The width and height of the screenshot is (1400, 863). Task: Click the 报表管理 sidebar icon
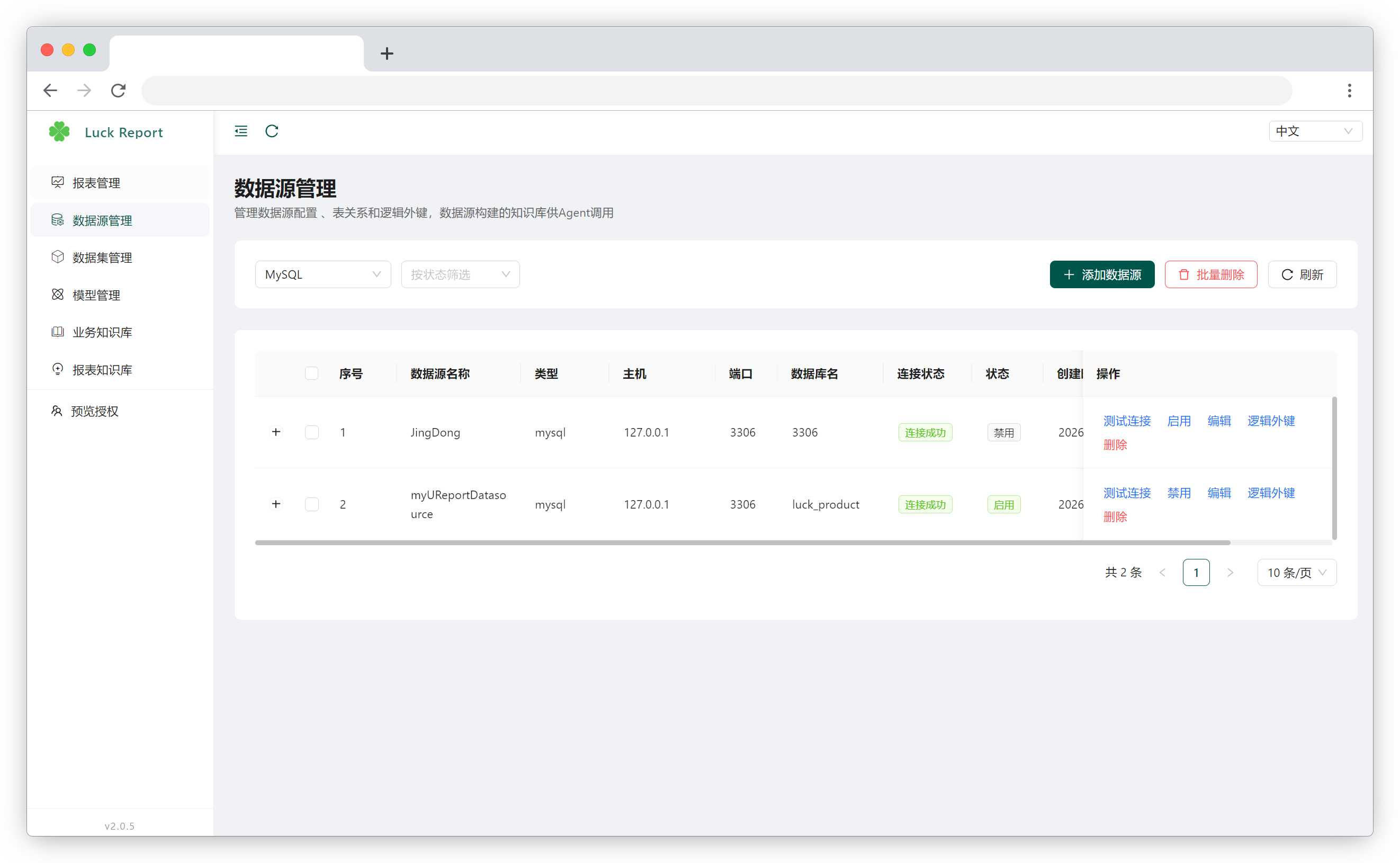pyautogui.click(x=58, y=182)
